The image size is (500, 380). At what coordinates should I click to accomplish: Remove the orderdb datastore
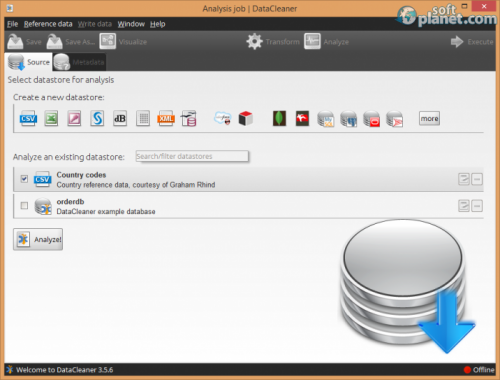477,206
